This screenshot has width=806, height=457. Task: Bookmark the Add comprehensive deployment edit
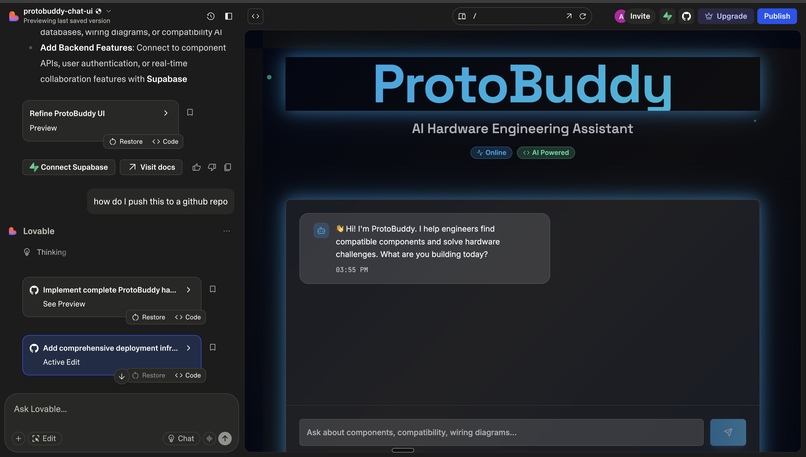coord(212,348)
